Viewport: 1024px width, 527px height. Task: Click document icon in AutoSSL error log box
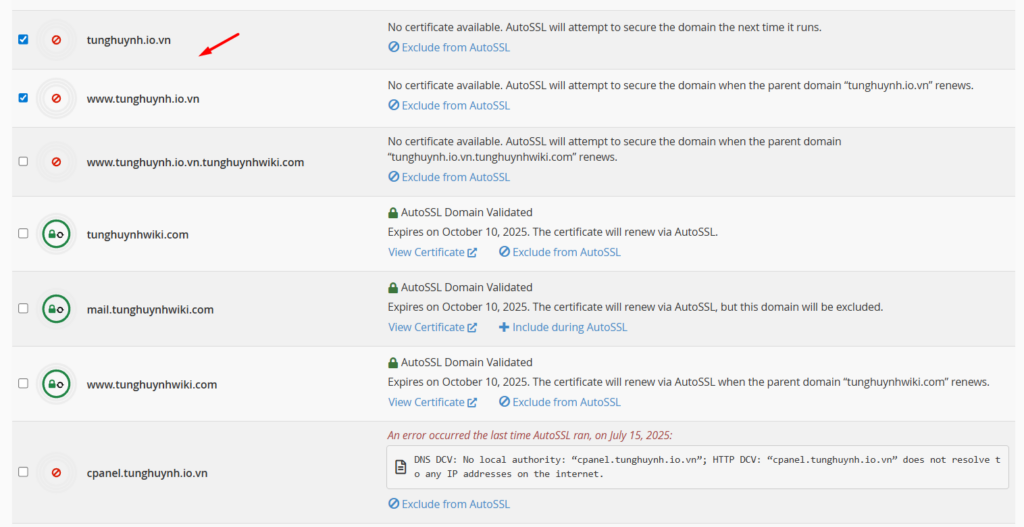400,467
